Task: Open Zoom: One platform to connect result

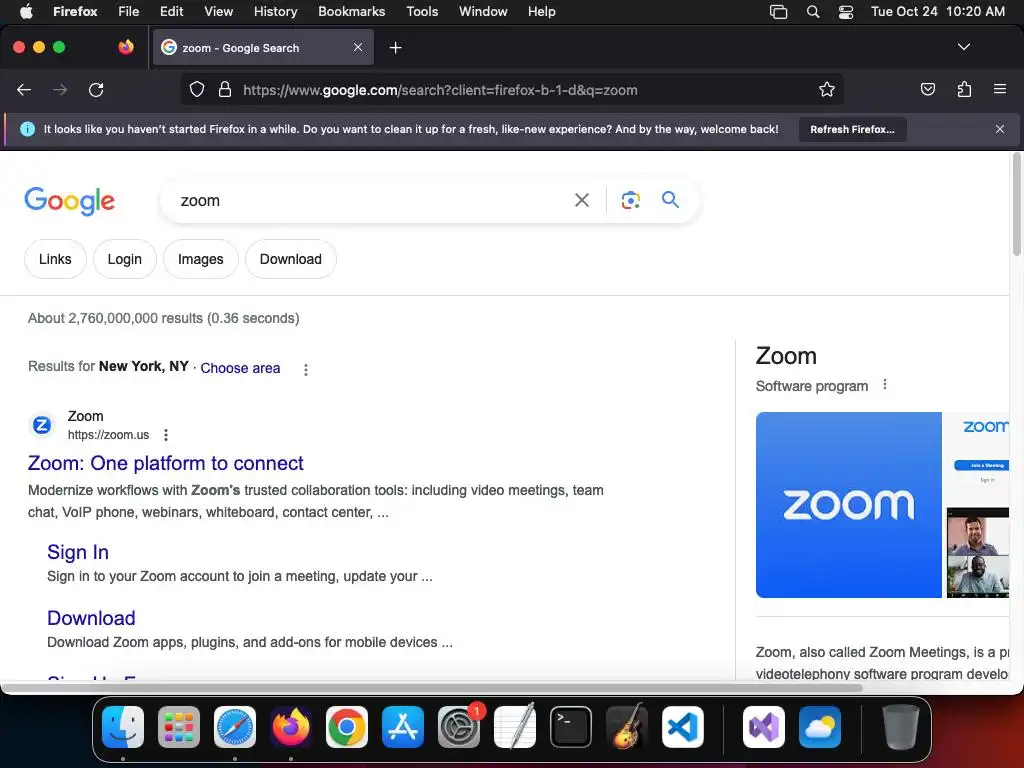Action: point(165,463)
